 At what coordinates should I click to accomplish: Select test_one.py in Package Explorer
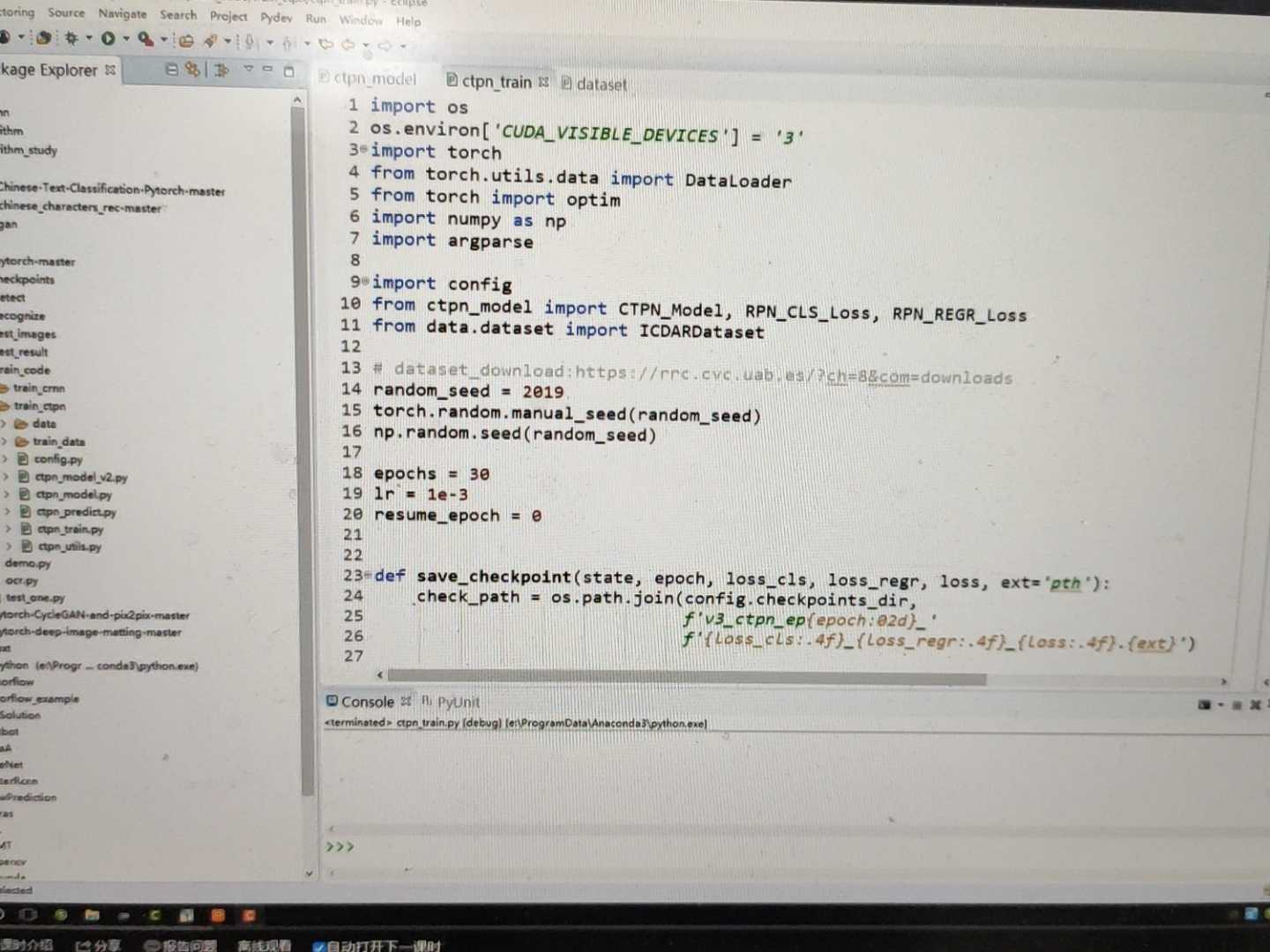point(35,598)
